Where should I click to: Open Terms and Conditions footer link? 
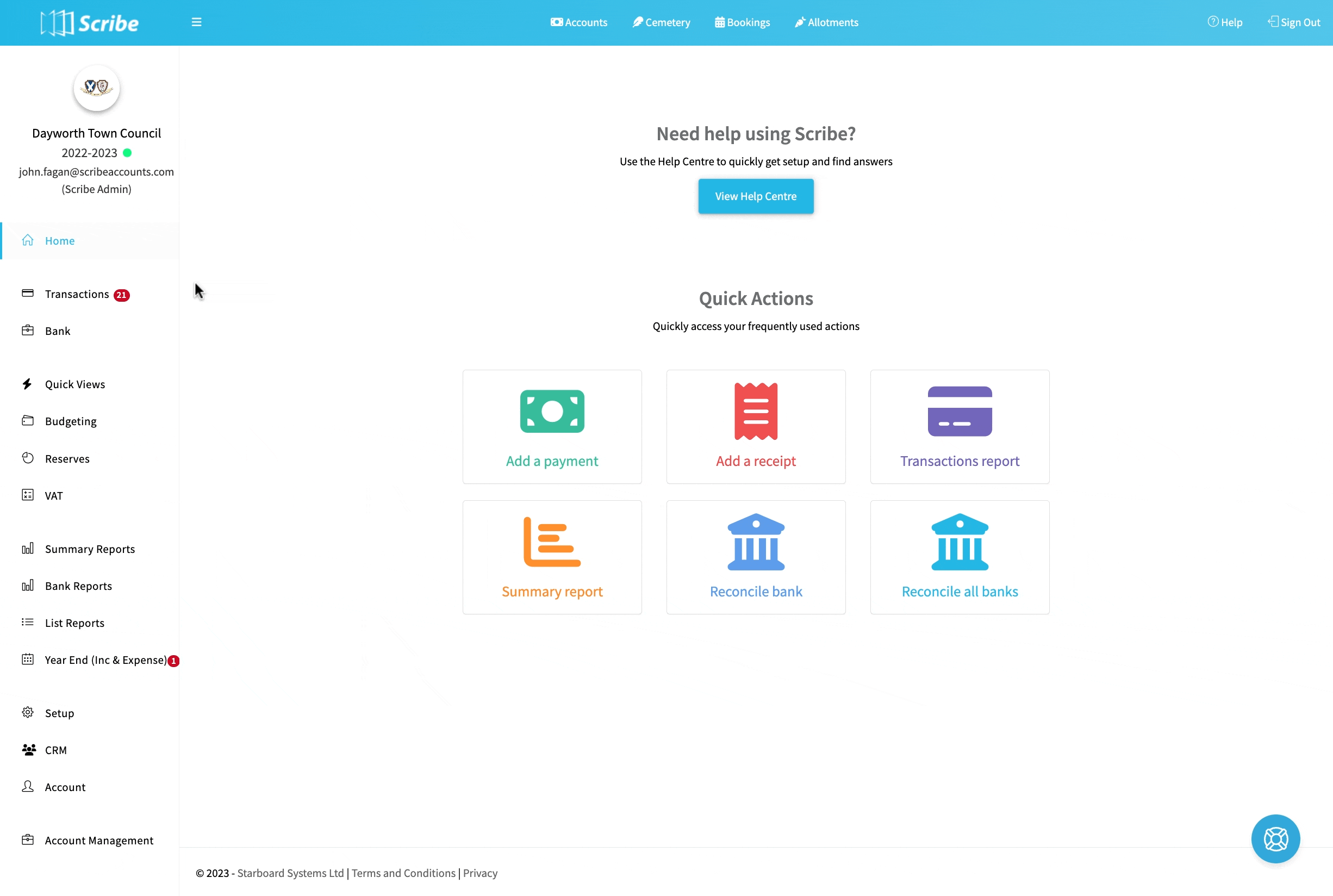click(x=403, y=873)
